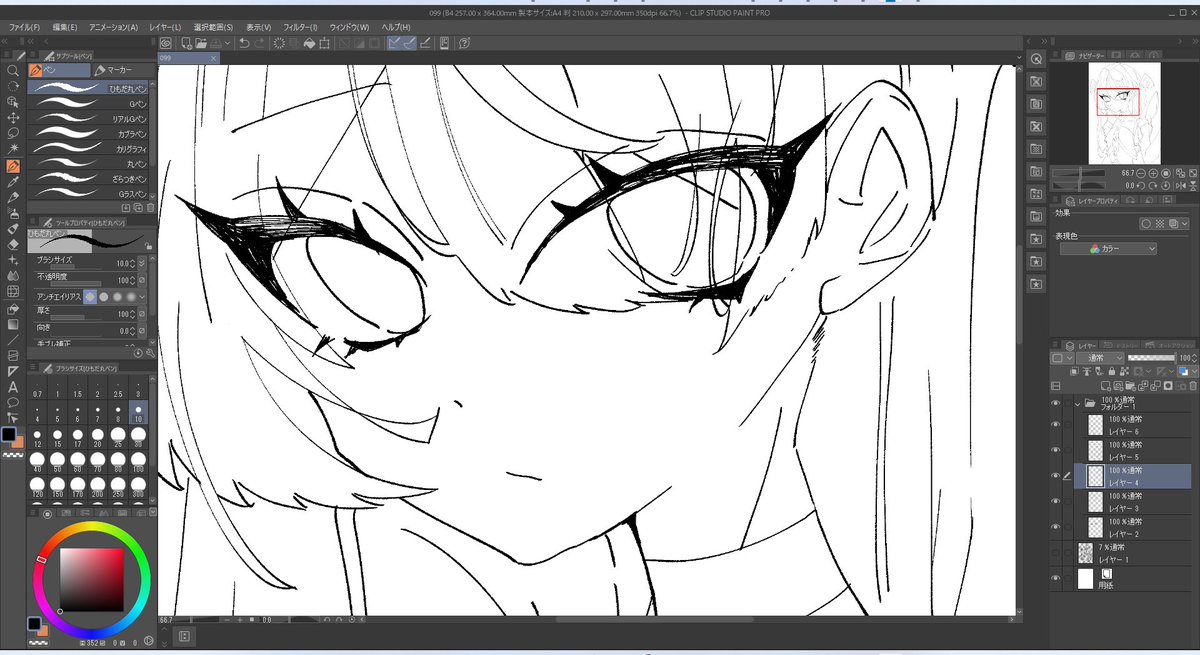Select the レイヤー 3 layer thumbnail
The image size is (1200, 655).
tap(1095, 501)
